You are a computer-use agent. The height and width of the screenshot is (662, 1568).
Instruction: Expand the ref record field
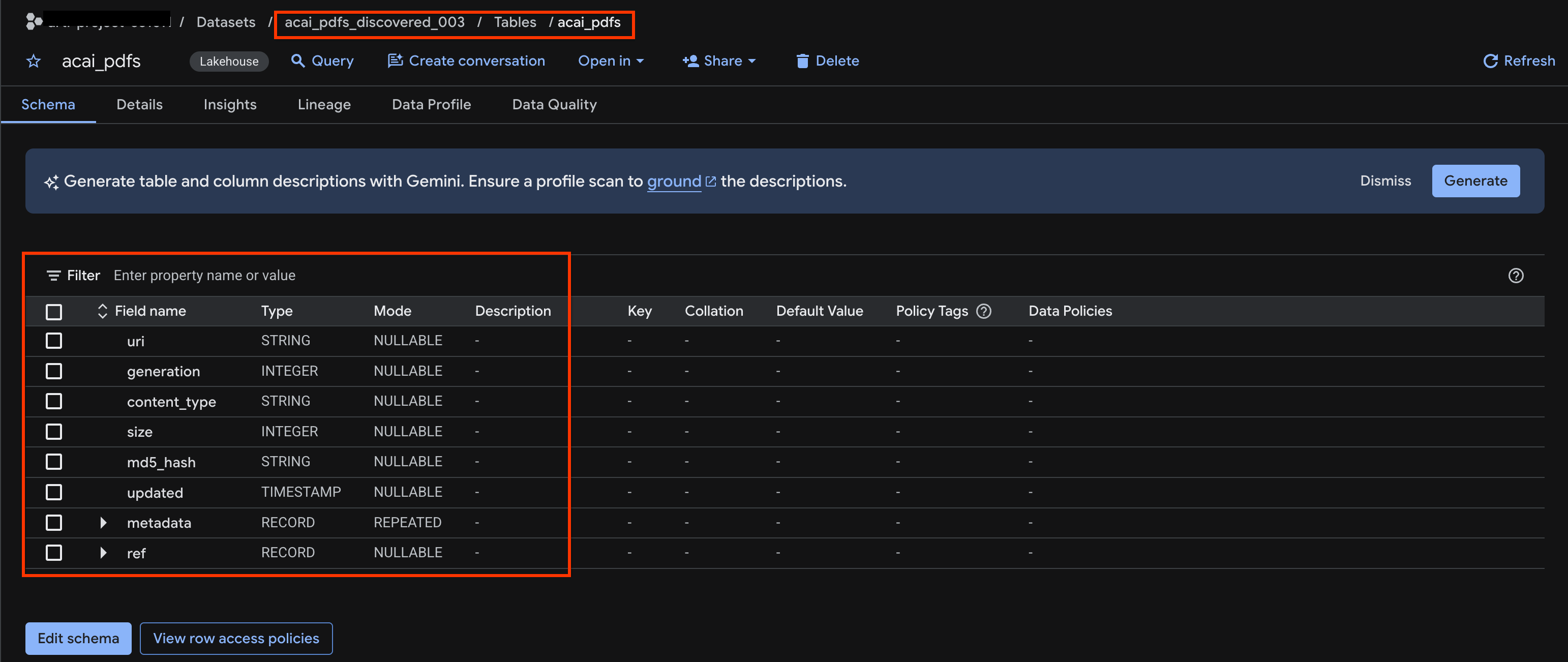[103, 553]
